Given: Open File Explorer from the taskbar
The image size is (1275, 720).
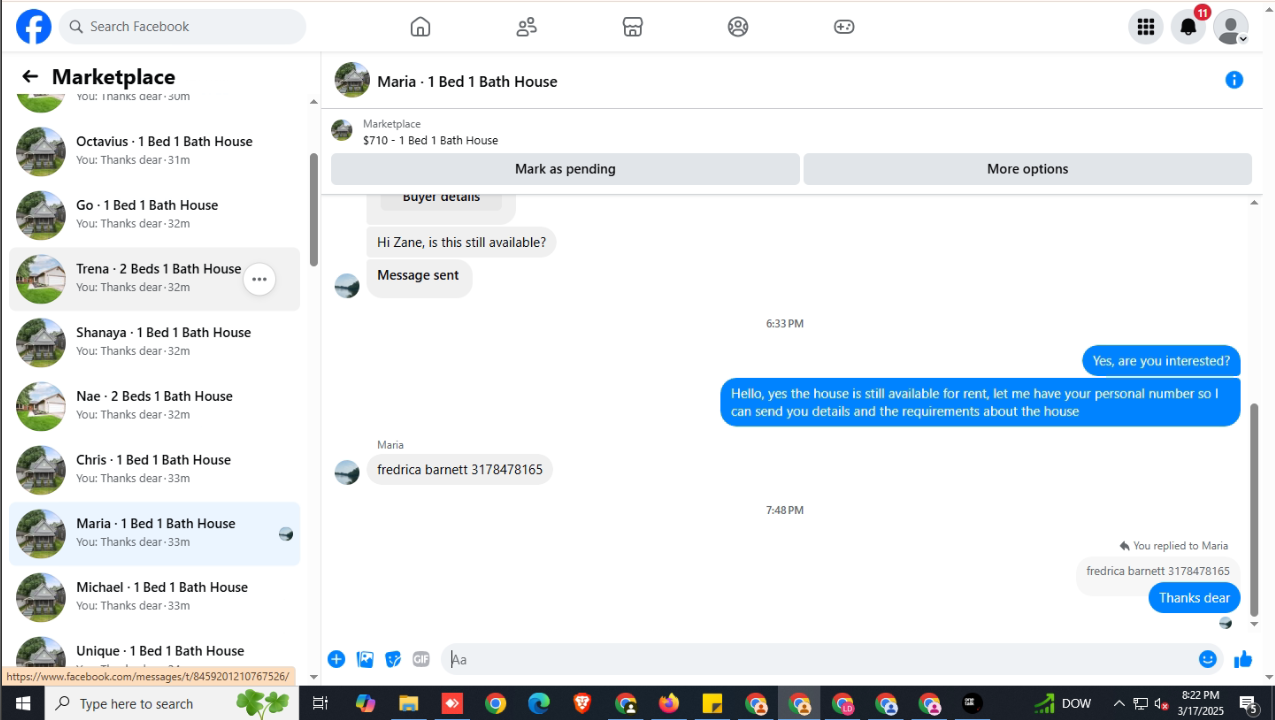Looking at the screenshot, I should pos(408,704).
